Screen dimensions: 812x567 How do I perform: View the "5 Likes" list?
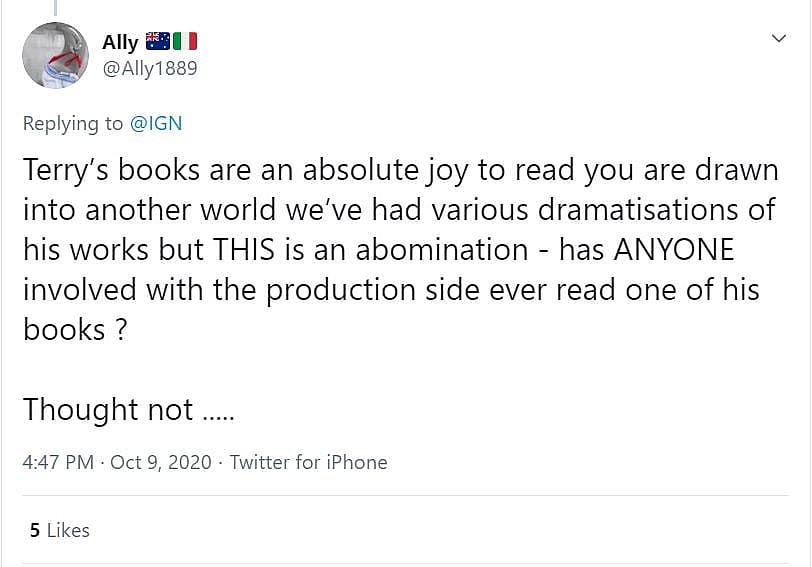tap(60, 530)
